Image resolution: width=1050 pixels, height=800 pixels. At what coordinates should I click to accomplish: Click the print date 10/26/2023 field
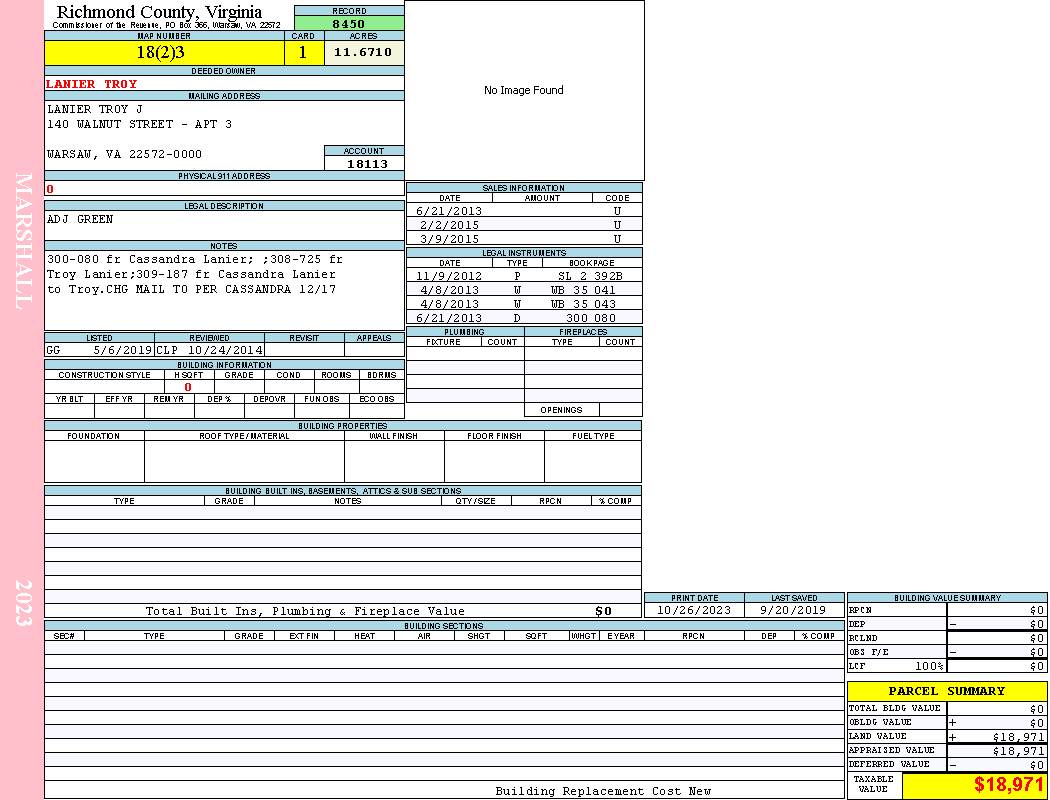pos(694,610)
